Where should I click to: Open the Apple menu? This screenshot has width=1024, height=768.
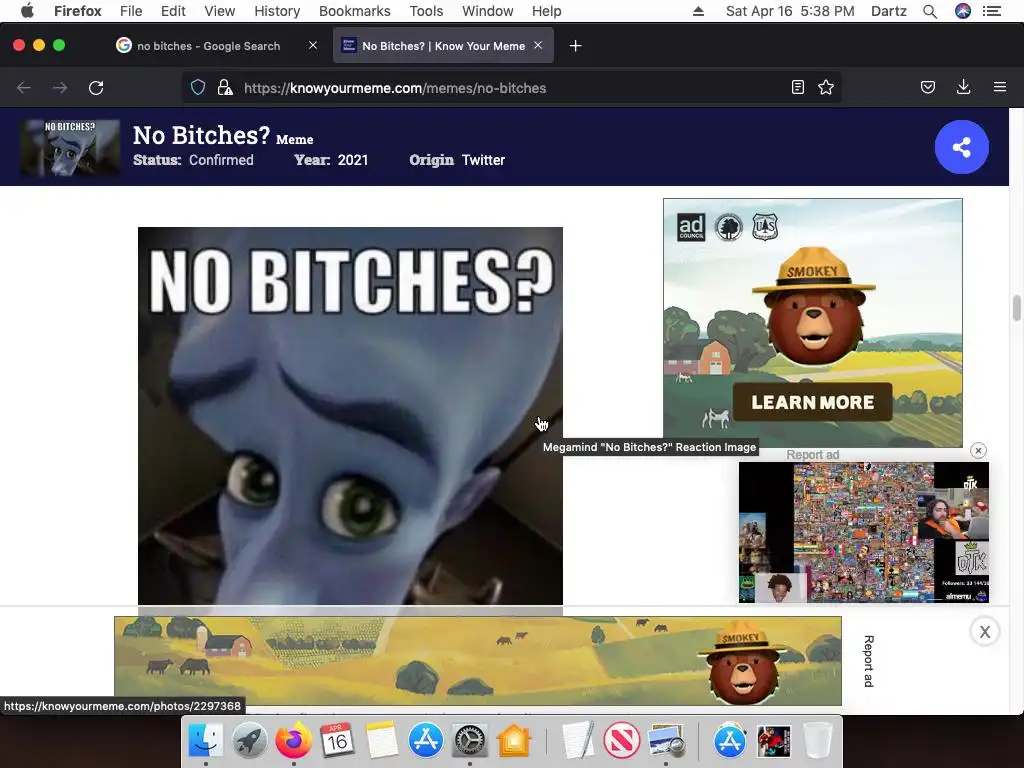27,11
